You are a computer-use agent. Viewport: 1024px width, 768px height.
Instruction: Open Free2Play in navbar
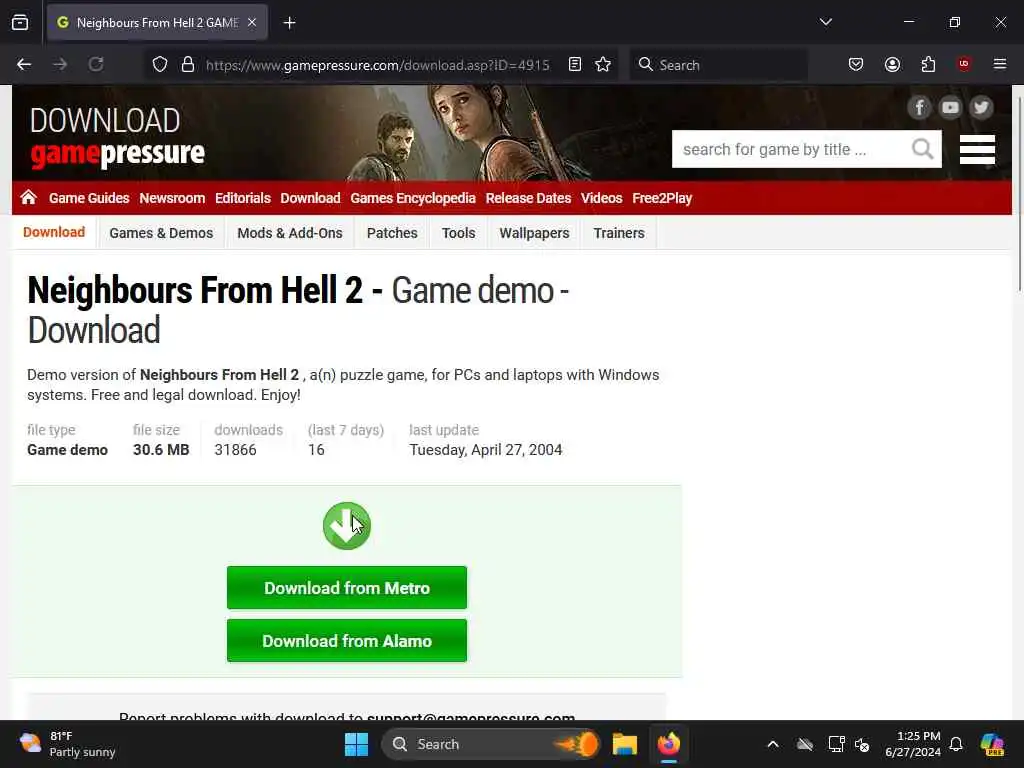pyautogui.click(x=662, y=198)
